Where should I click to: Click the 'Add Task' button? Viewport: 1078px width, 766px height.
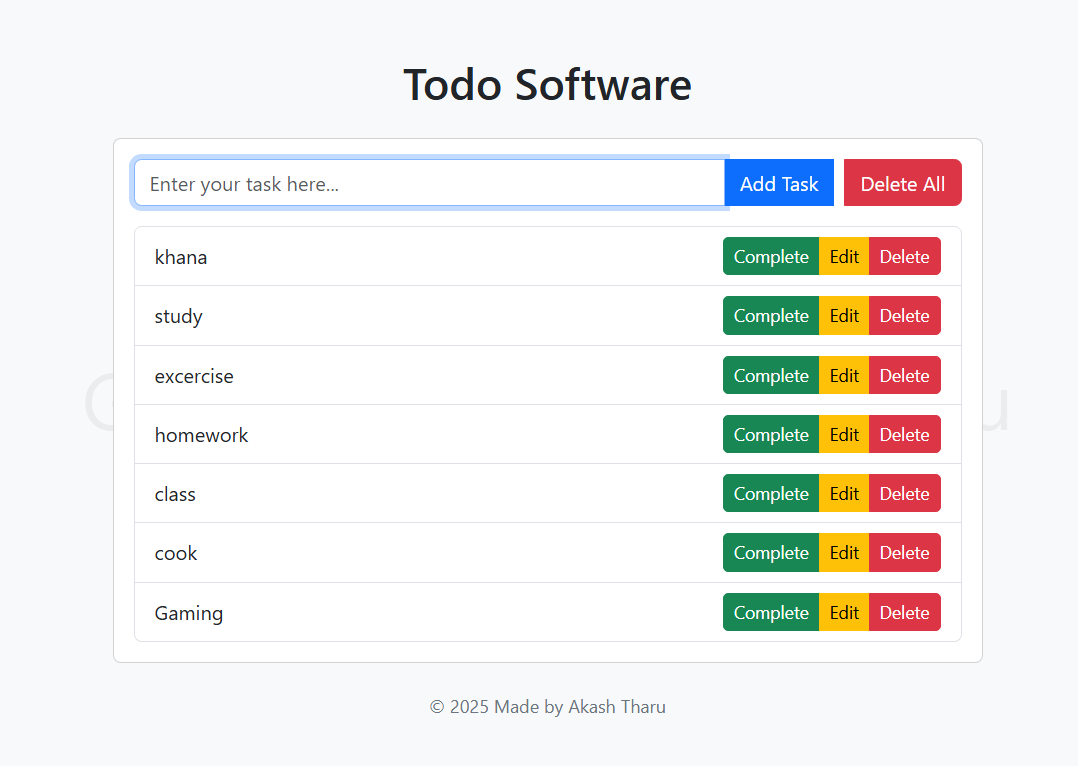[x=779, y=183]
